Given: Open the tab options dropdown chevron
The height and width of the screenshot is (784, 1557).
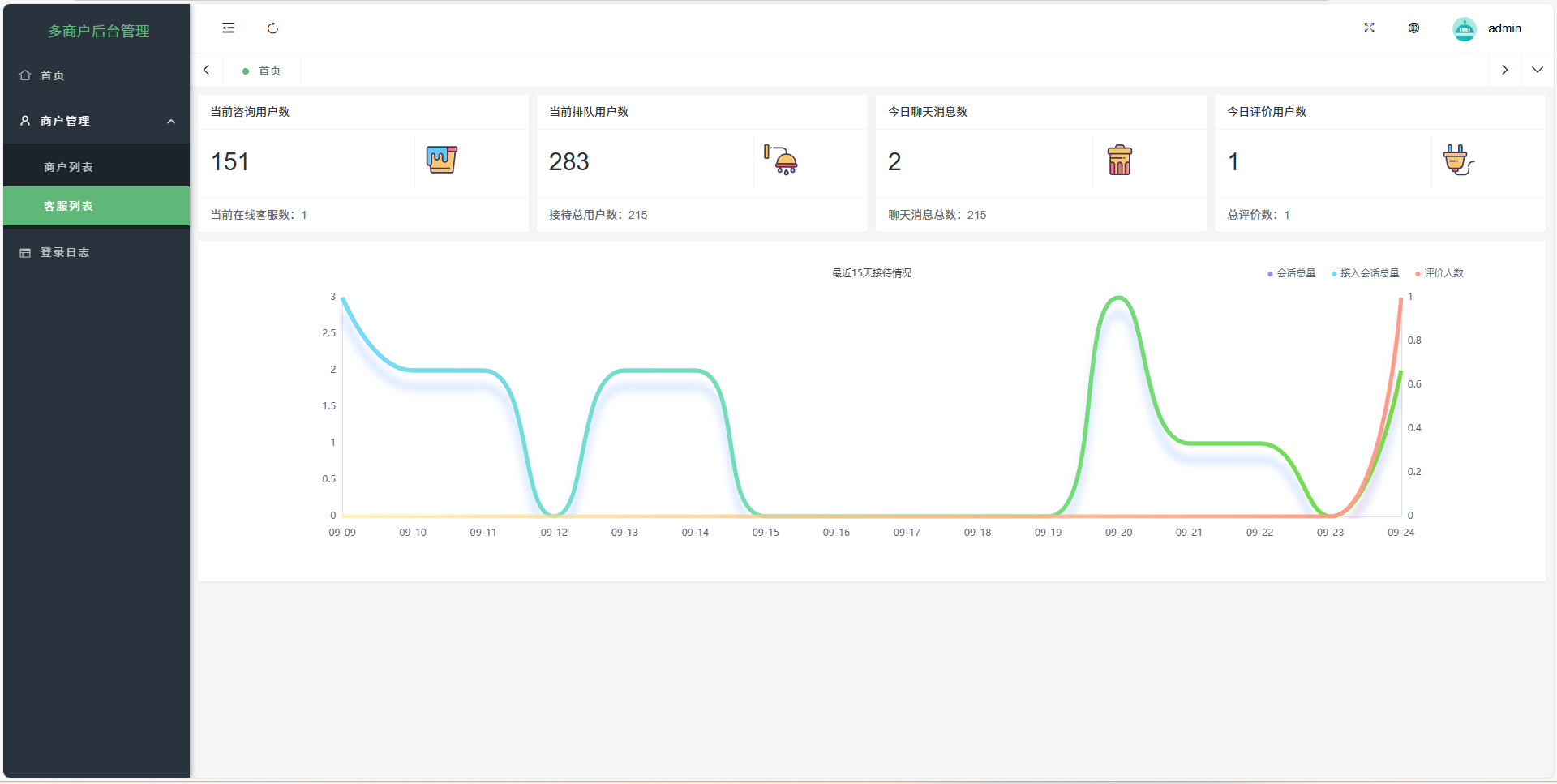Looking at the screenshot, I should coord(1537,70).
